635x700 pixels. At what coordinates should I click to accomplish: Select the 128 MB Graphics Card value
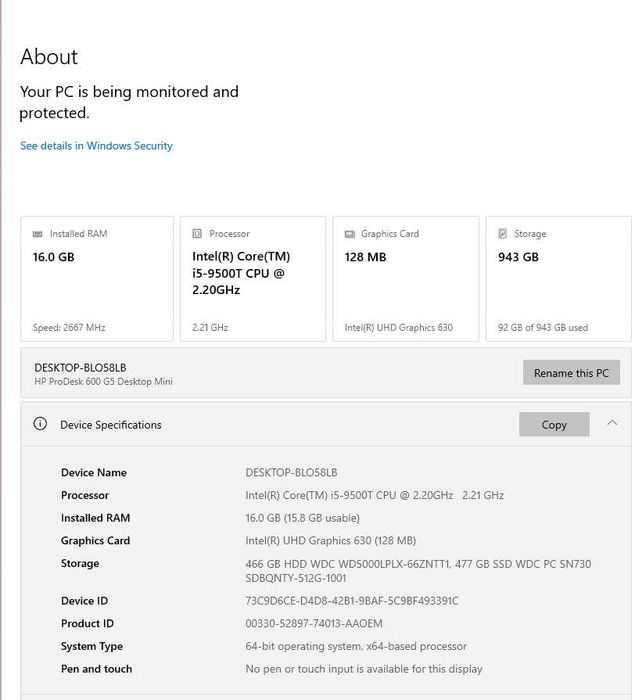tap(366, 257)
